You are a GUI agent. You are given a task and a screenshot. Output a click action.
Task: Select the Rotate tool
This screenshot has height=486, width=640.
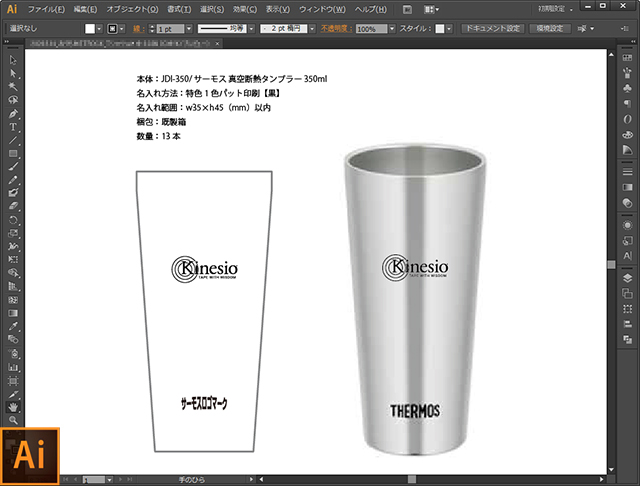pyautogui.click(x=13, y=220)
